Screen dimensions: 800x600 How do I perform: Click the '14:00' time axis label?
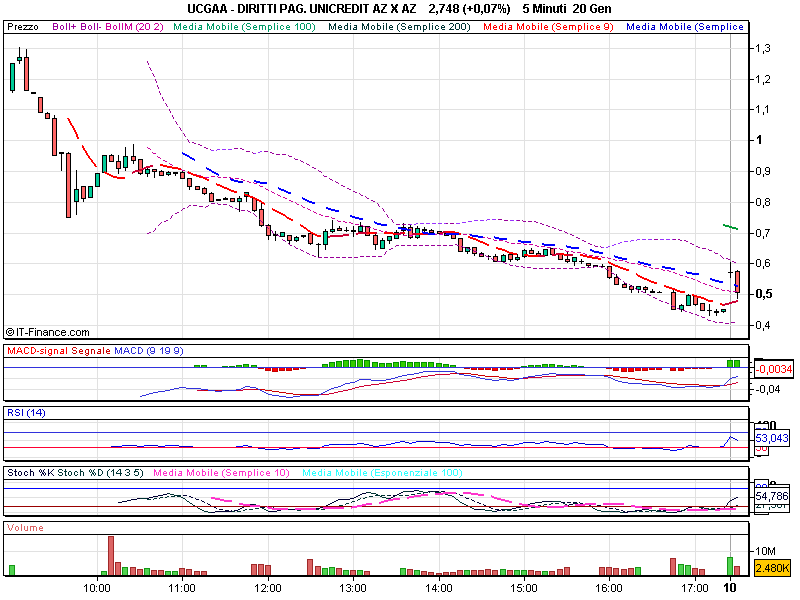pos(439,588)
